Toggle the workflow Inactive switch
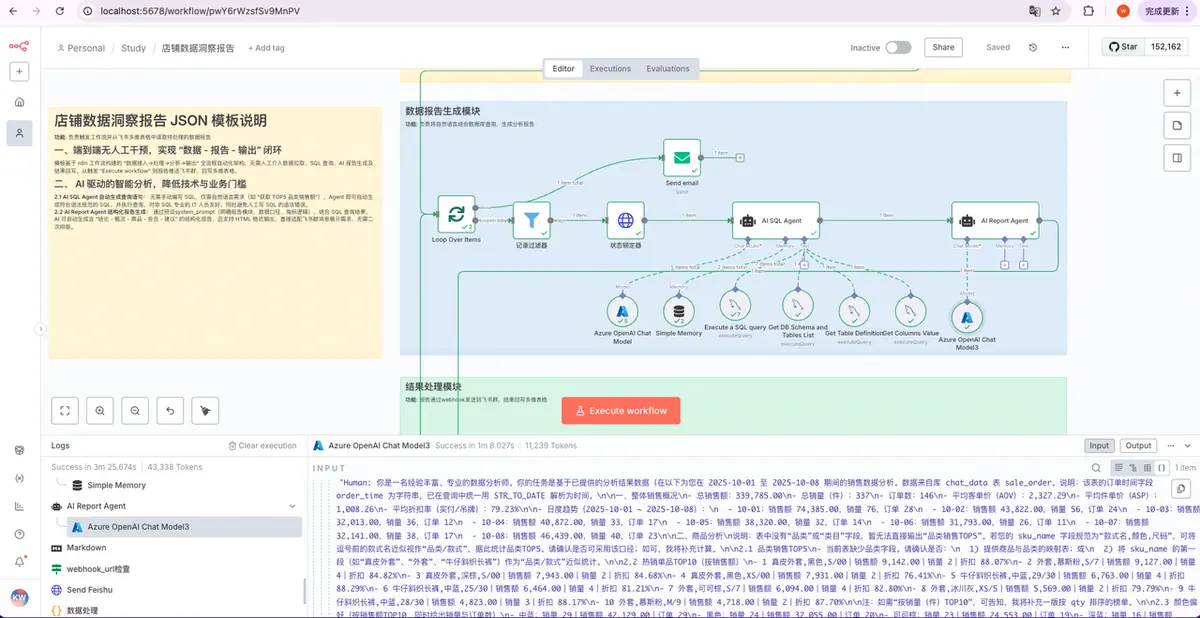The width and height of the screenshot is (1200, 618). [x=898, y=47]
